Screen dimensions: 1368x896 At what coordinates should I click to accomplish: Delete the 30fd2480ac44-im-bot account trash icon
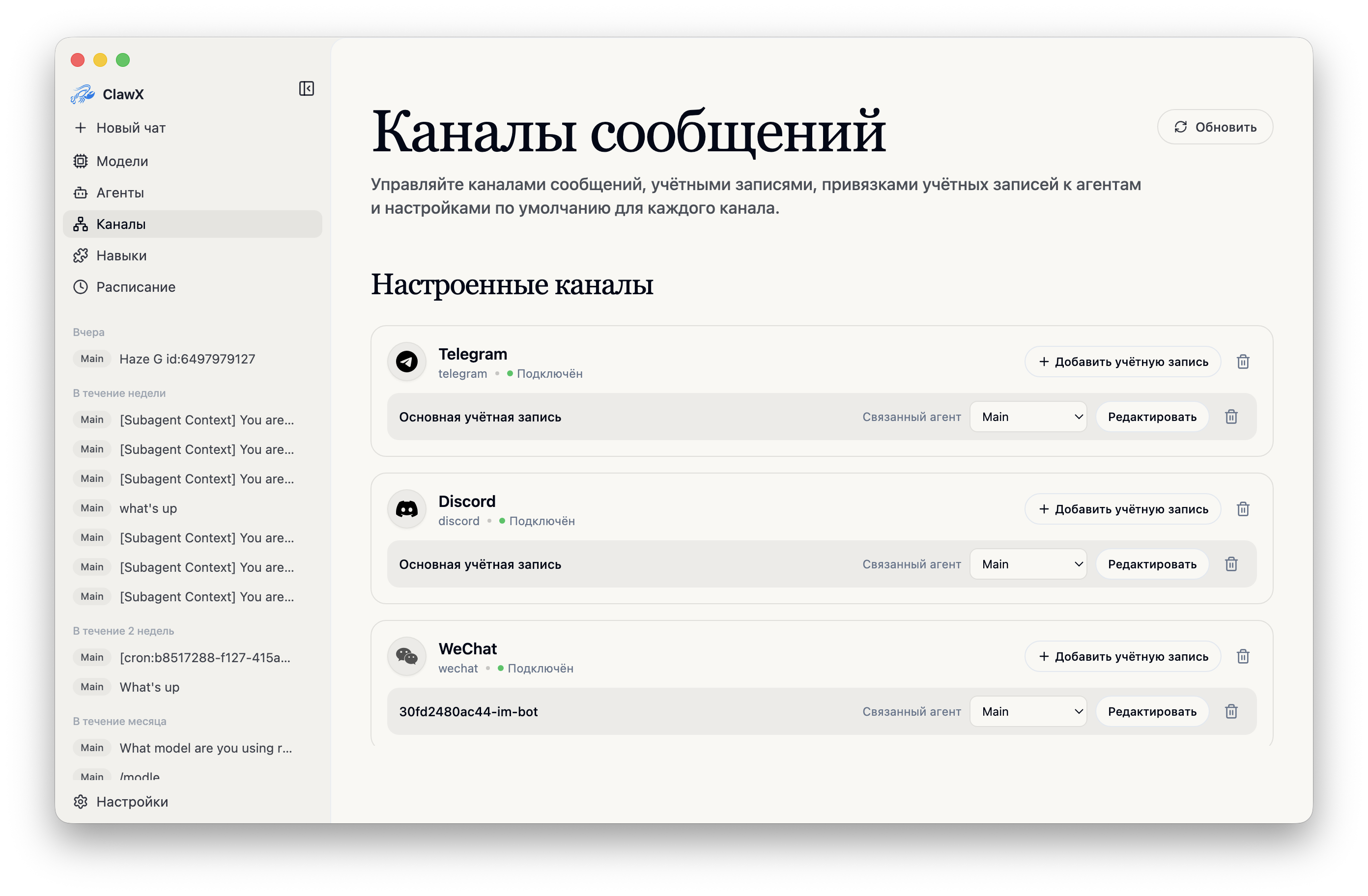[x=1230, y=711]
